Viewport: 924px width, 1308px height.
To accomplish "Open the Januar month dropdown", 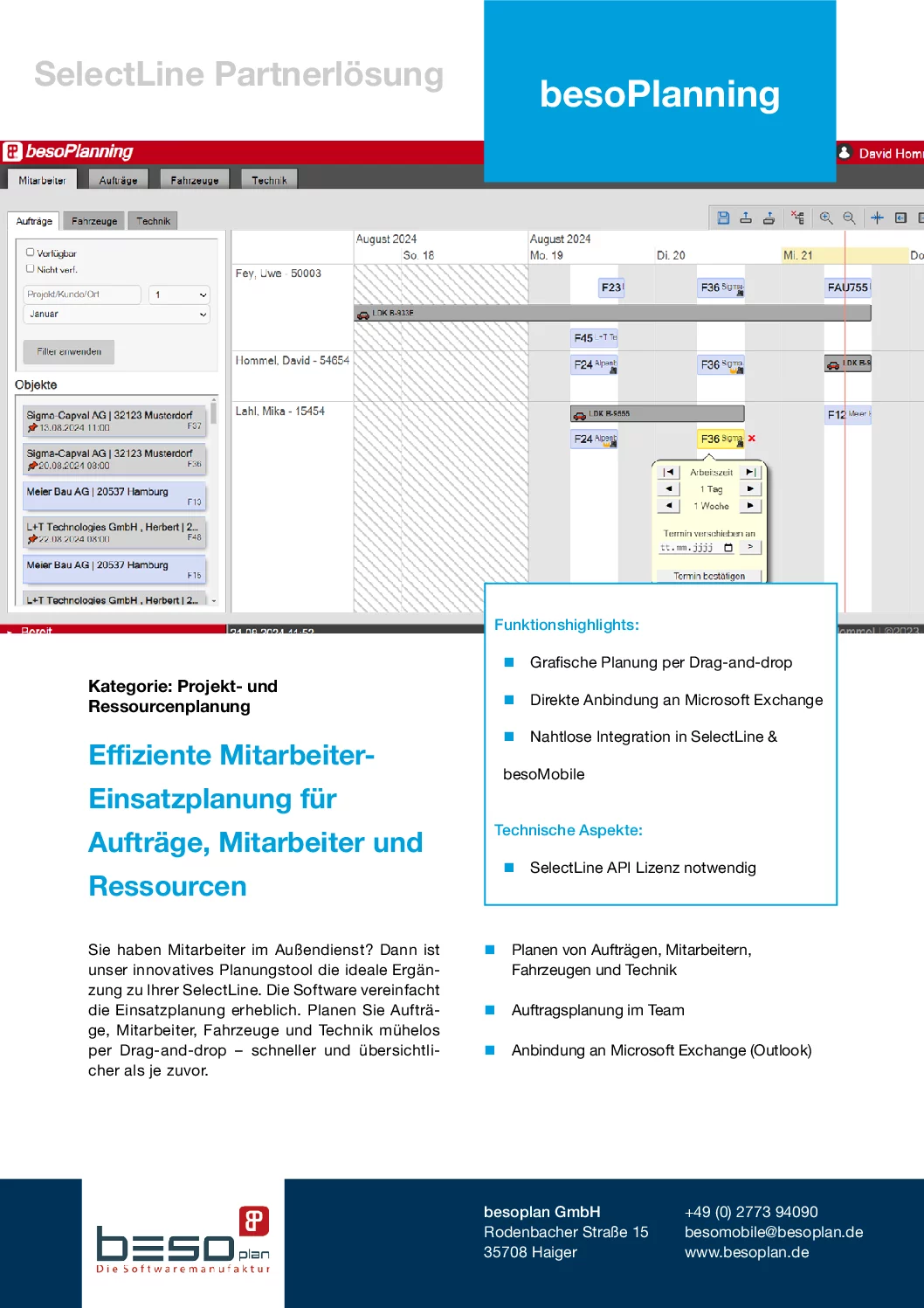I will 116,314.
